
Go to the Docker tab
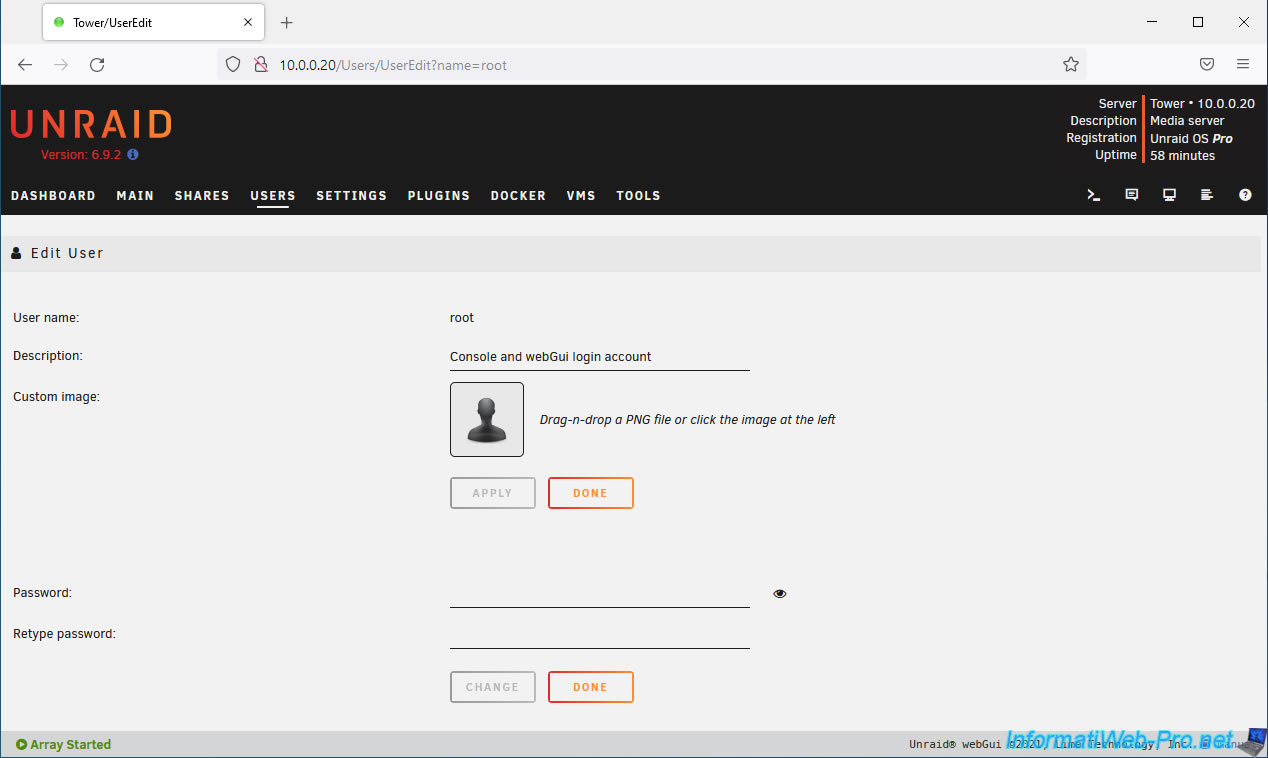518,196
